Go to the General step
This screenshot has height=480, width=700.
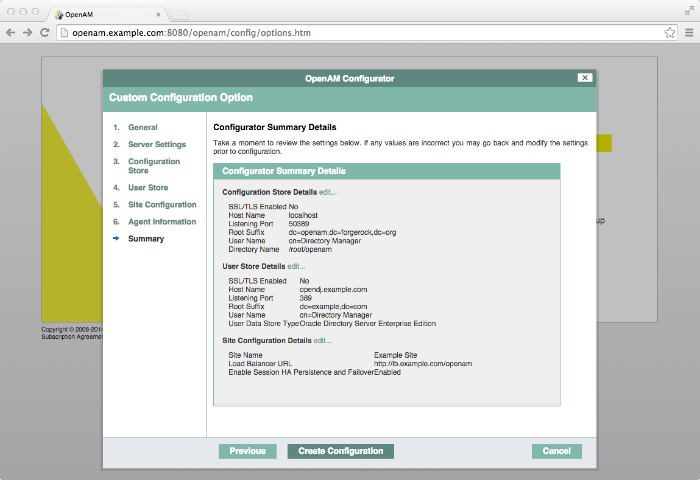tap(143, 127)
